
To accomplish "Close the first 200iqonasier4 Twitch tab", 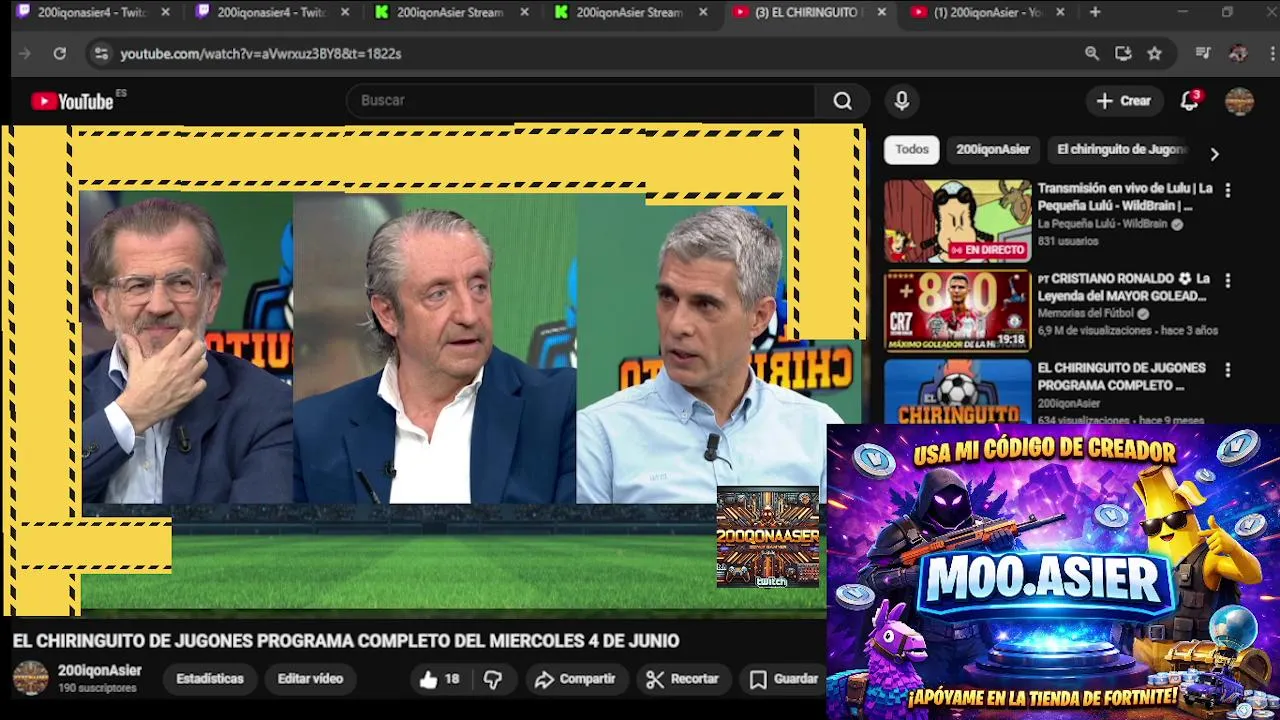I will [166, 12].
